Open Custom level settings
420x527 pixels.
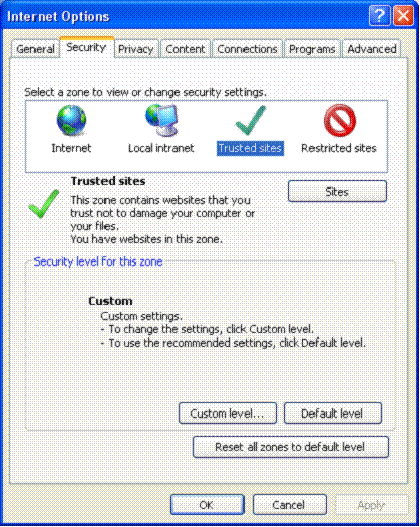click(x=228, y=413)
